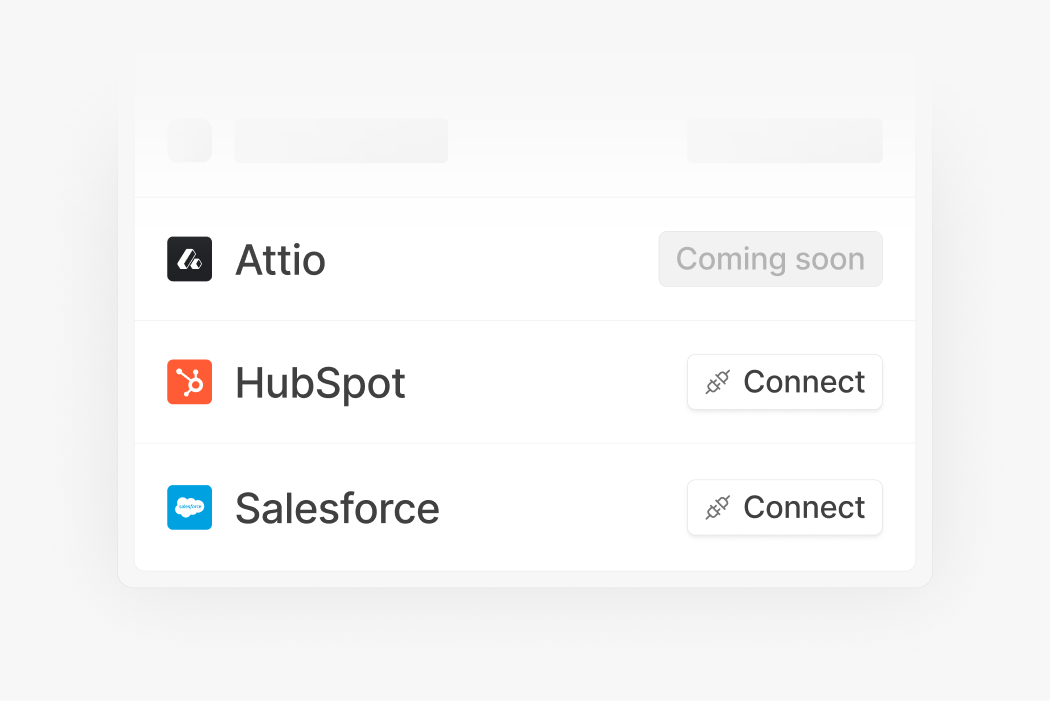
Task: Connect the HubSpot integration
Action: (785, 382)
